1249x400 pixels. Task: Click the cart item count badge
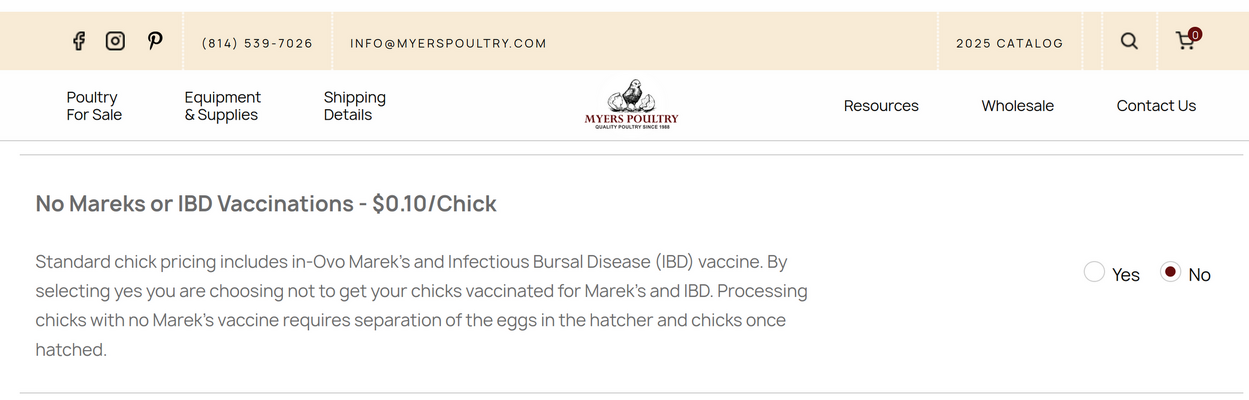(x=1195, y=34)
